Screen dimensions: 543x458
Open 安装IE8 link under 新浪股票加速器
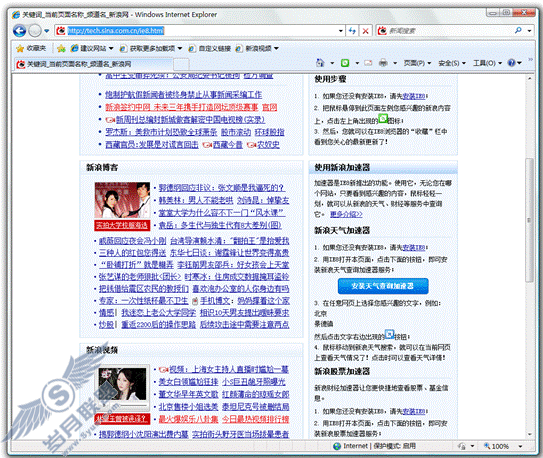click(x=413, y=412)
